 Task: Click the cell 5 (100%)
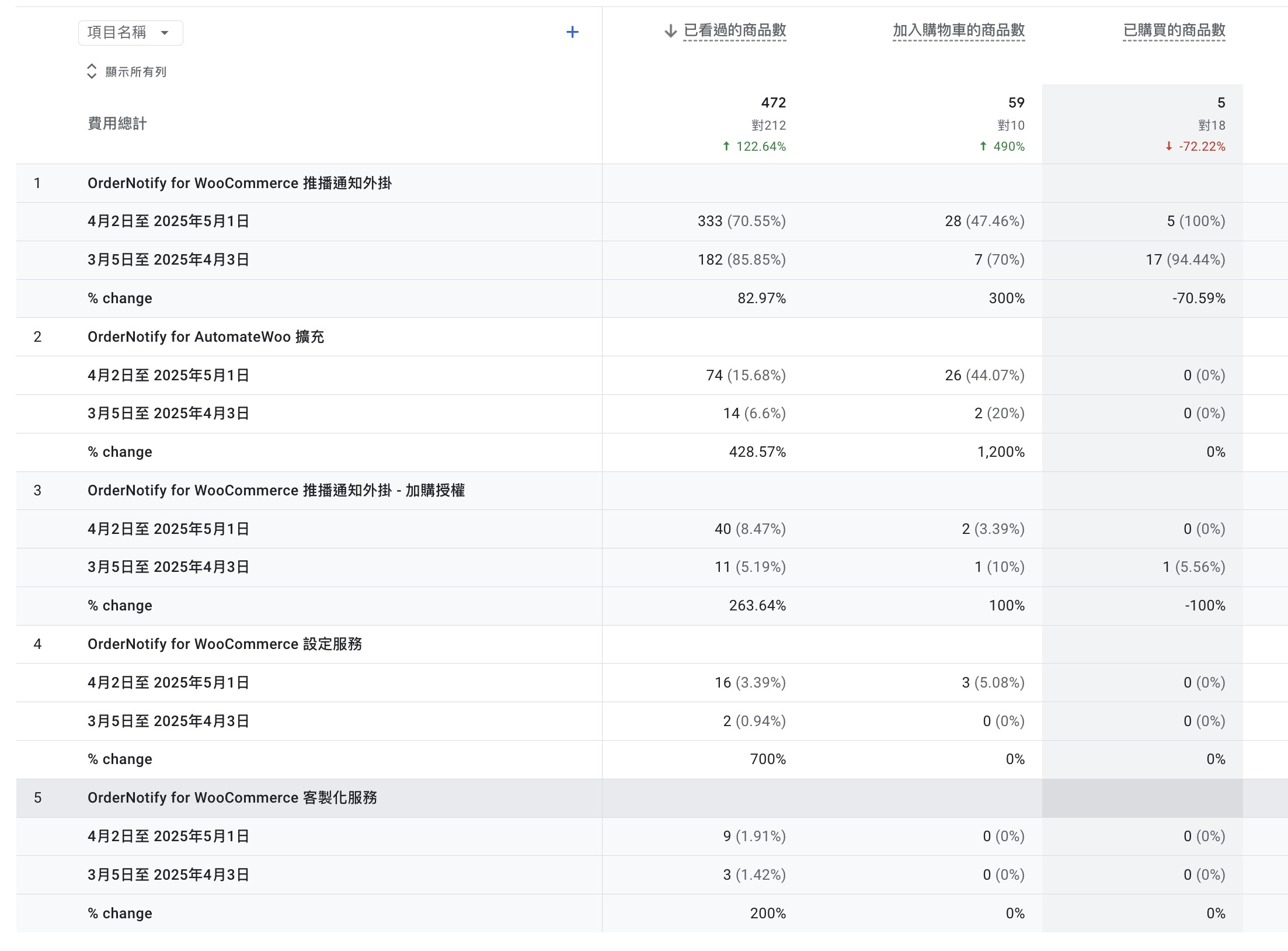tap(1196, 221)
